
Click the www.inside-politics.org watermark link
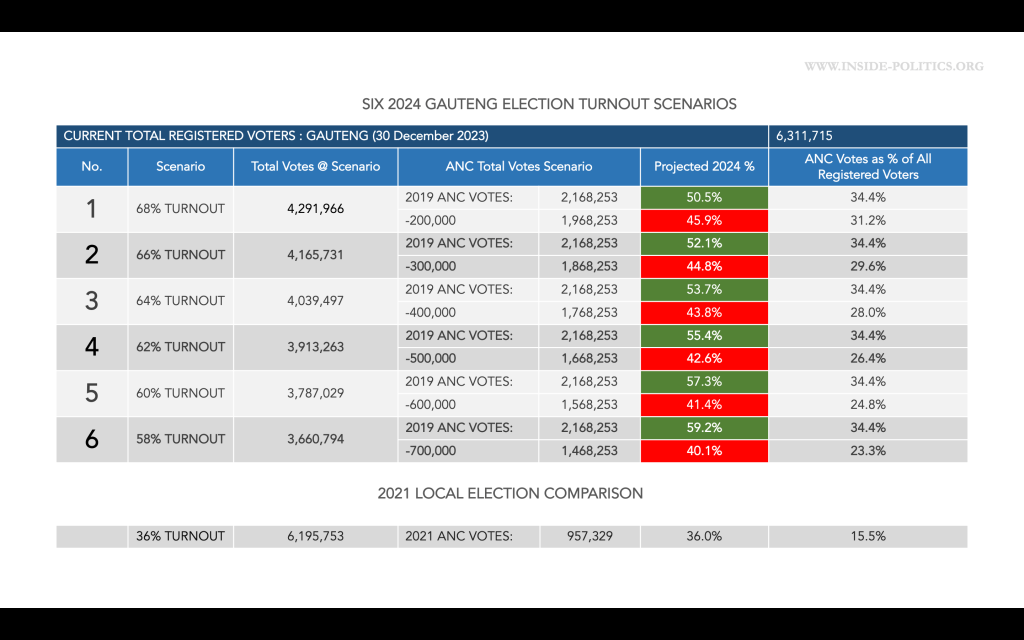click(x=893, y=67)
